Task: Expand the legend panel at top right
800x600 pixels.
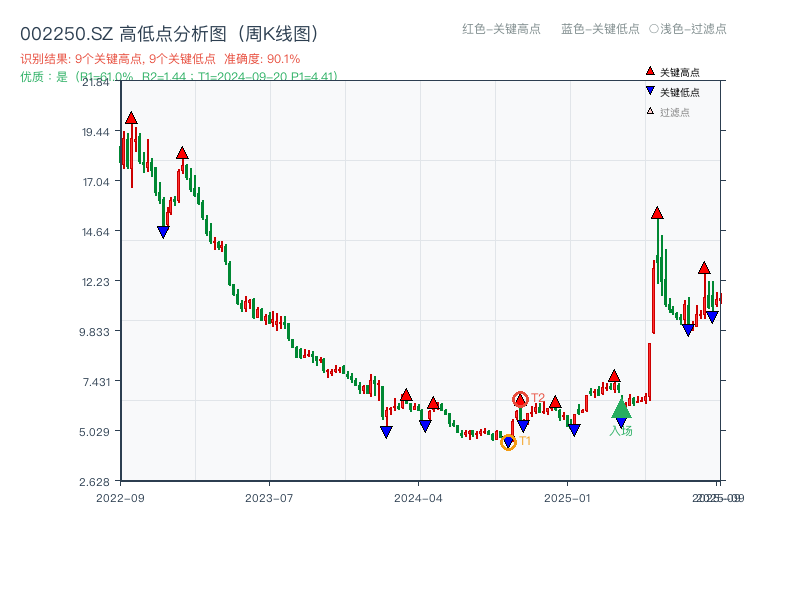Action: (684, 90)
